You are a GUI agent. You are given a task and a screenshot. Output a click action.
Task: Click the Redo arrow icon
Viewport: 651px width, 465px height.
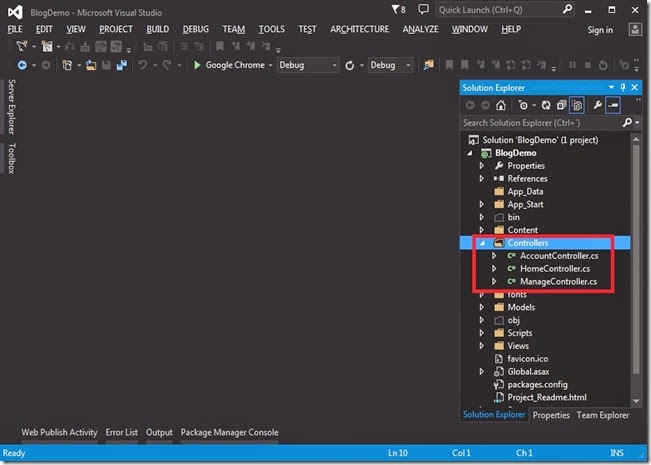click(x=167, y=65)
